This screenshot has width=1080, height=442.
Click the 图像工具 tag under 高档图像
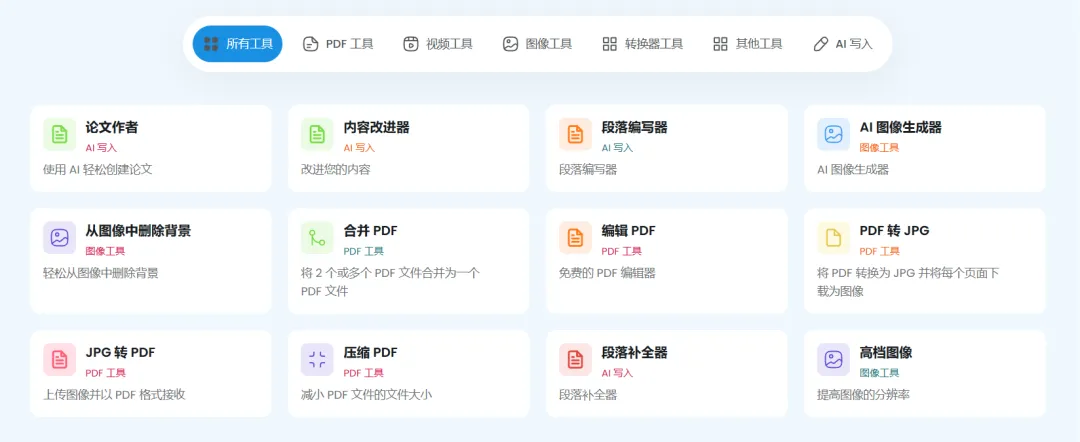pyautogui.click(x=880, y=372)
